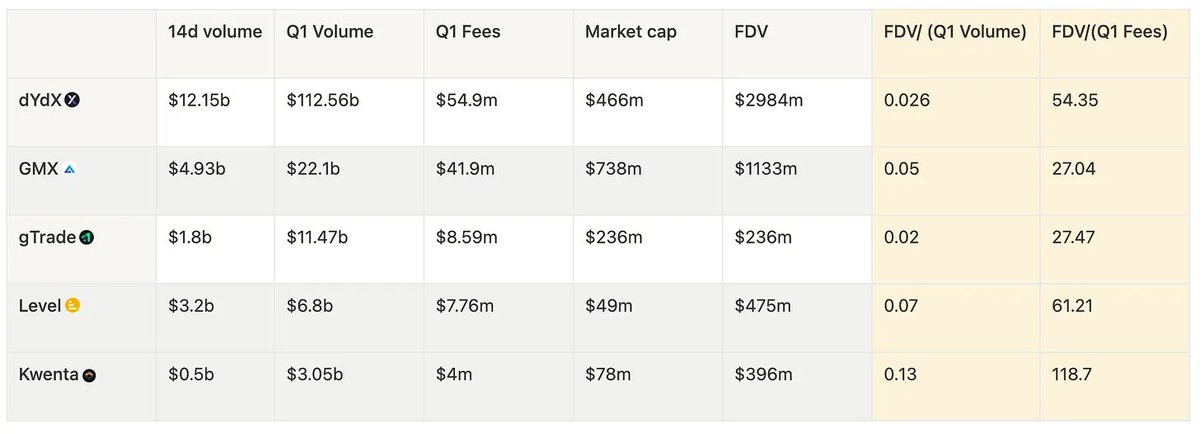This screenshot has width=1200, height=434.
Task: Select the Market cap column header
Action: pyautogui.click(x=631, y=32)
